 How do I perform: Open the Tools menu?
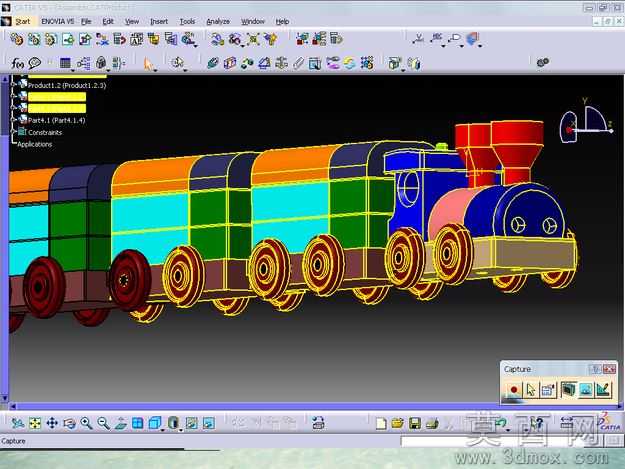click(187, 22)
